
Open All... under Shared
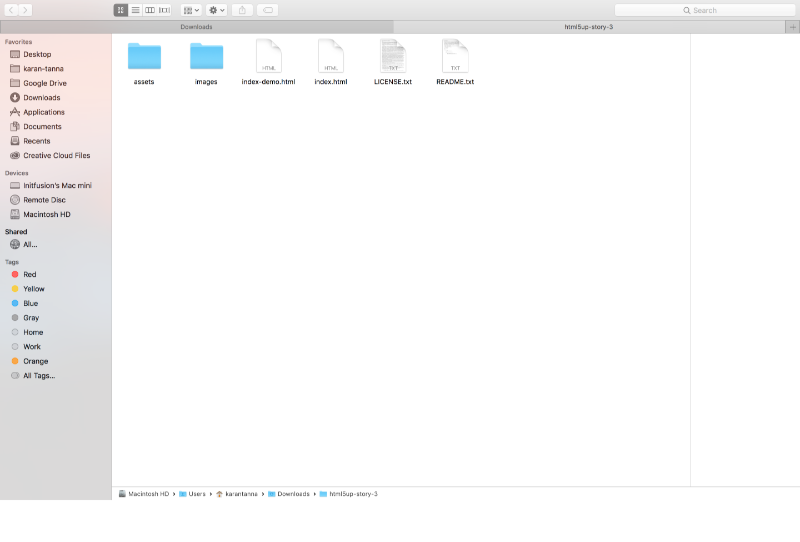point(56,244)
